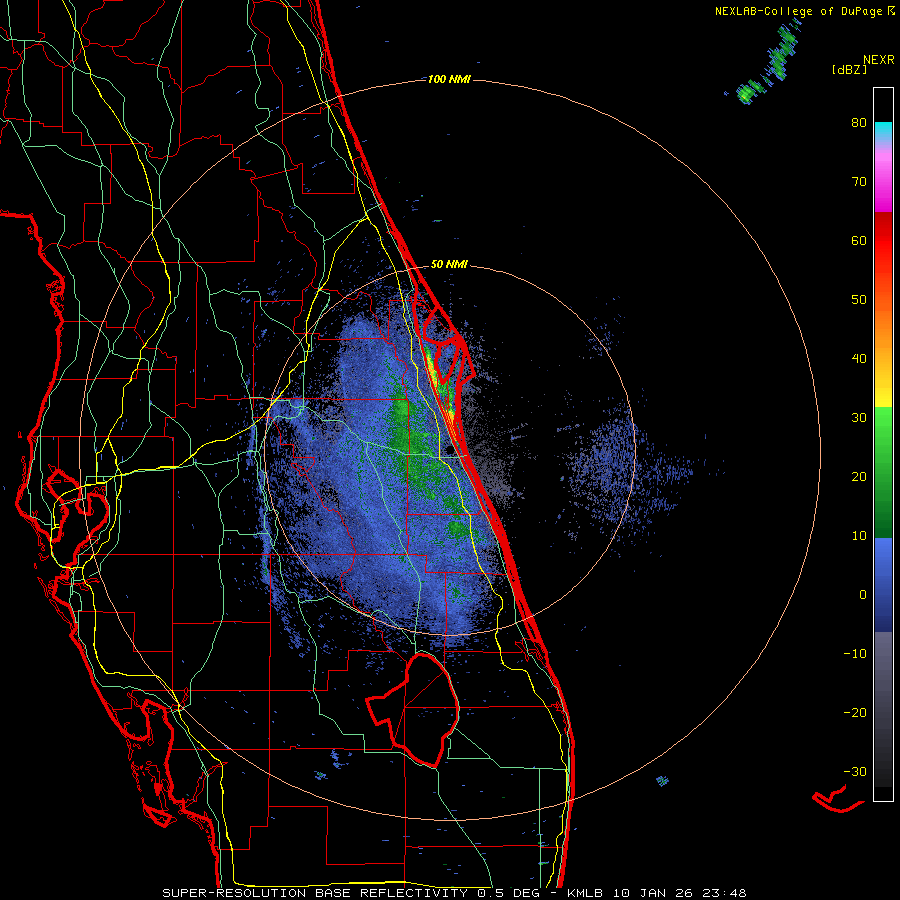The height and width of the screenshot is (900, 900).
Task: Click the NEXLAB-College of DuPage credit text
Action: coord(799,11)
